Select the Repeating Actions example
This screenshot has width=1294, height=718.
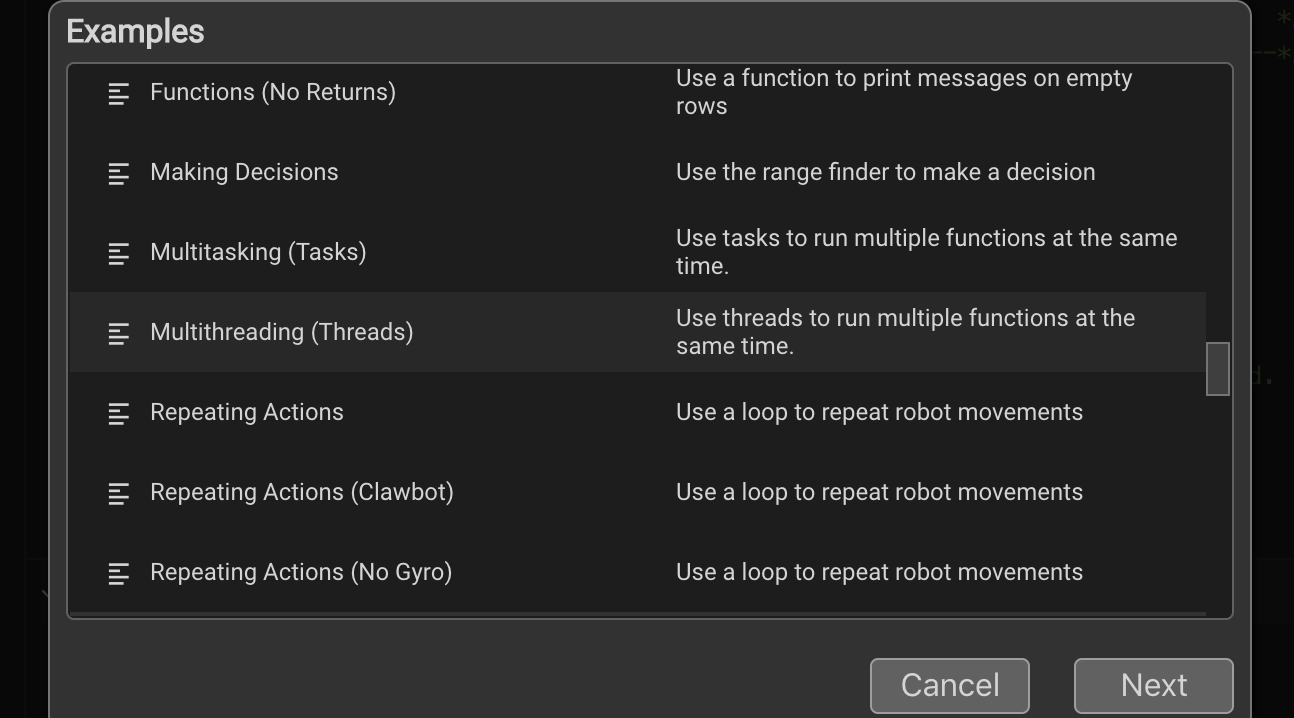247,412
